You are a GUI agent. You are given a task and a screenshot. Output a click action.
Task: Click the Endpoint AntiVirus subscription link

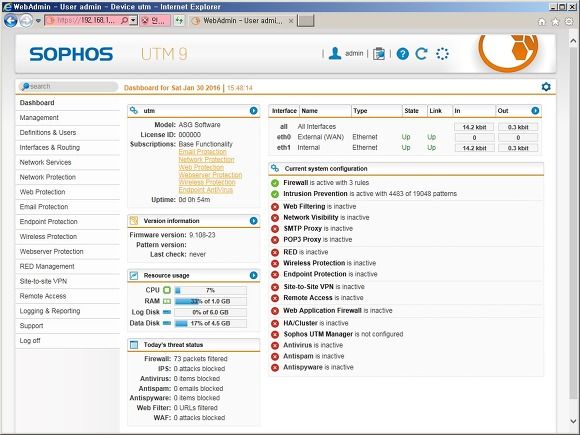coord(206,190)
